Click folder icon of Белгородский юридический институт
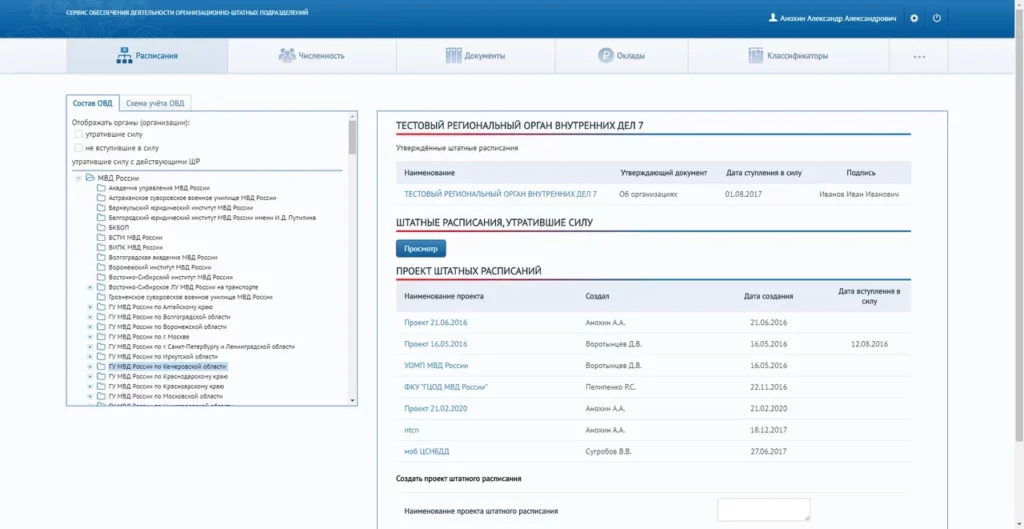Image resolution: width=1024 pixels, height=529 pixels. (x=101, y=217)
